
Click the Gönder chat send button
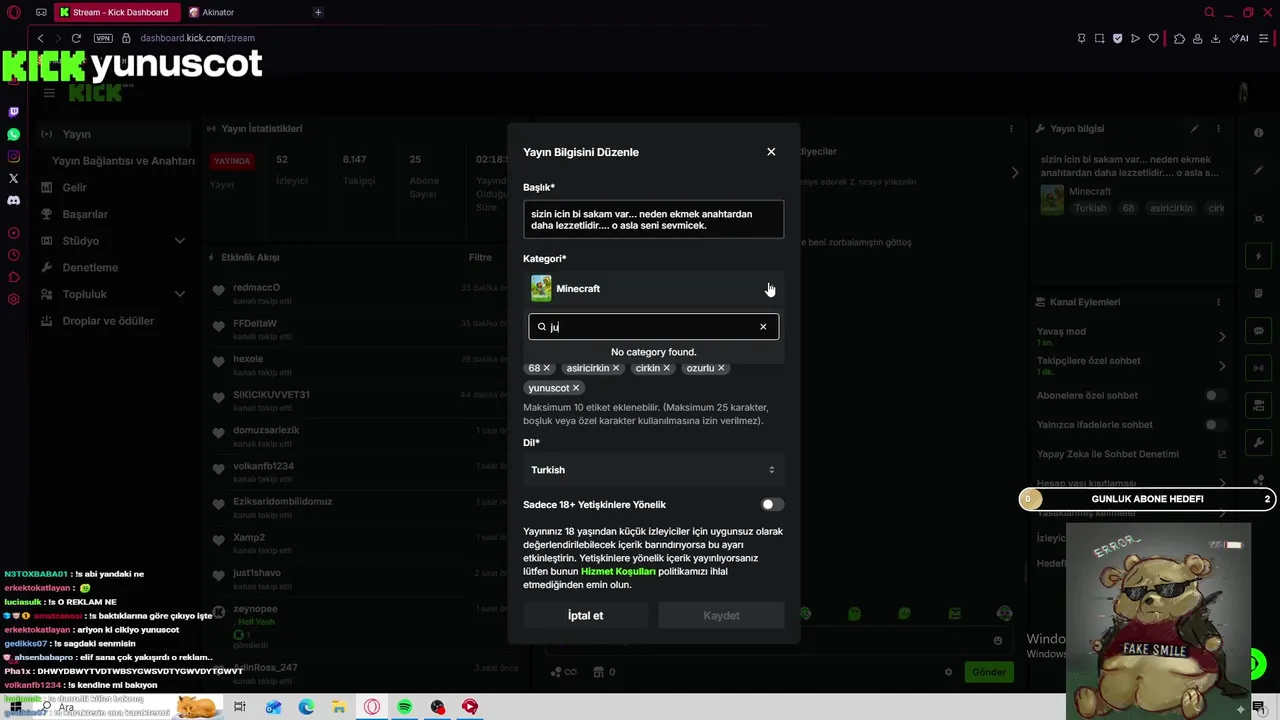pyautogui.click(x=989, y=672)
